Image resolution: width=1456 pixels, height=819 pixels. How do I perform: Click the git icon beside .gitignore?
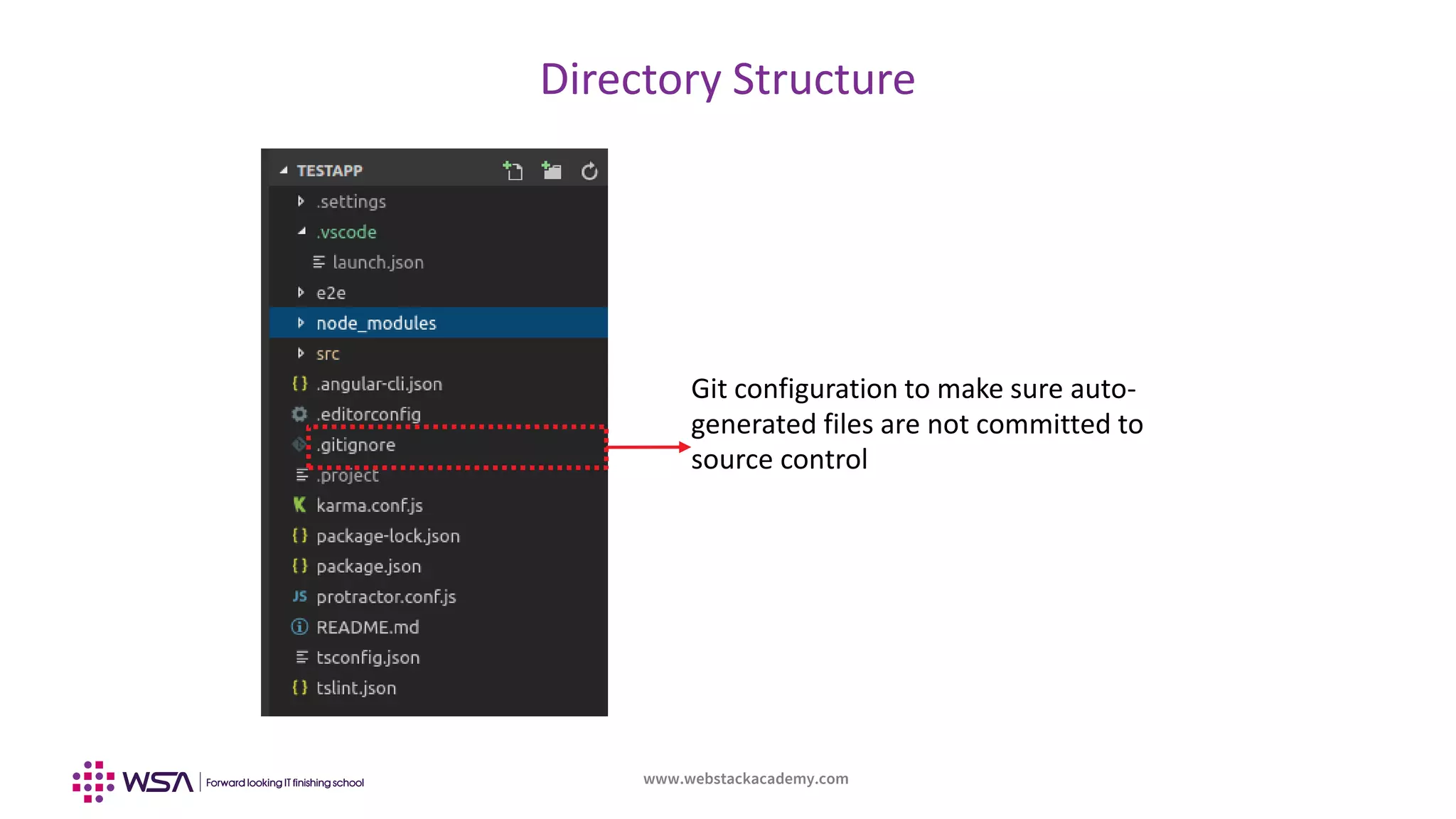coord(299,445)
